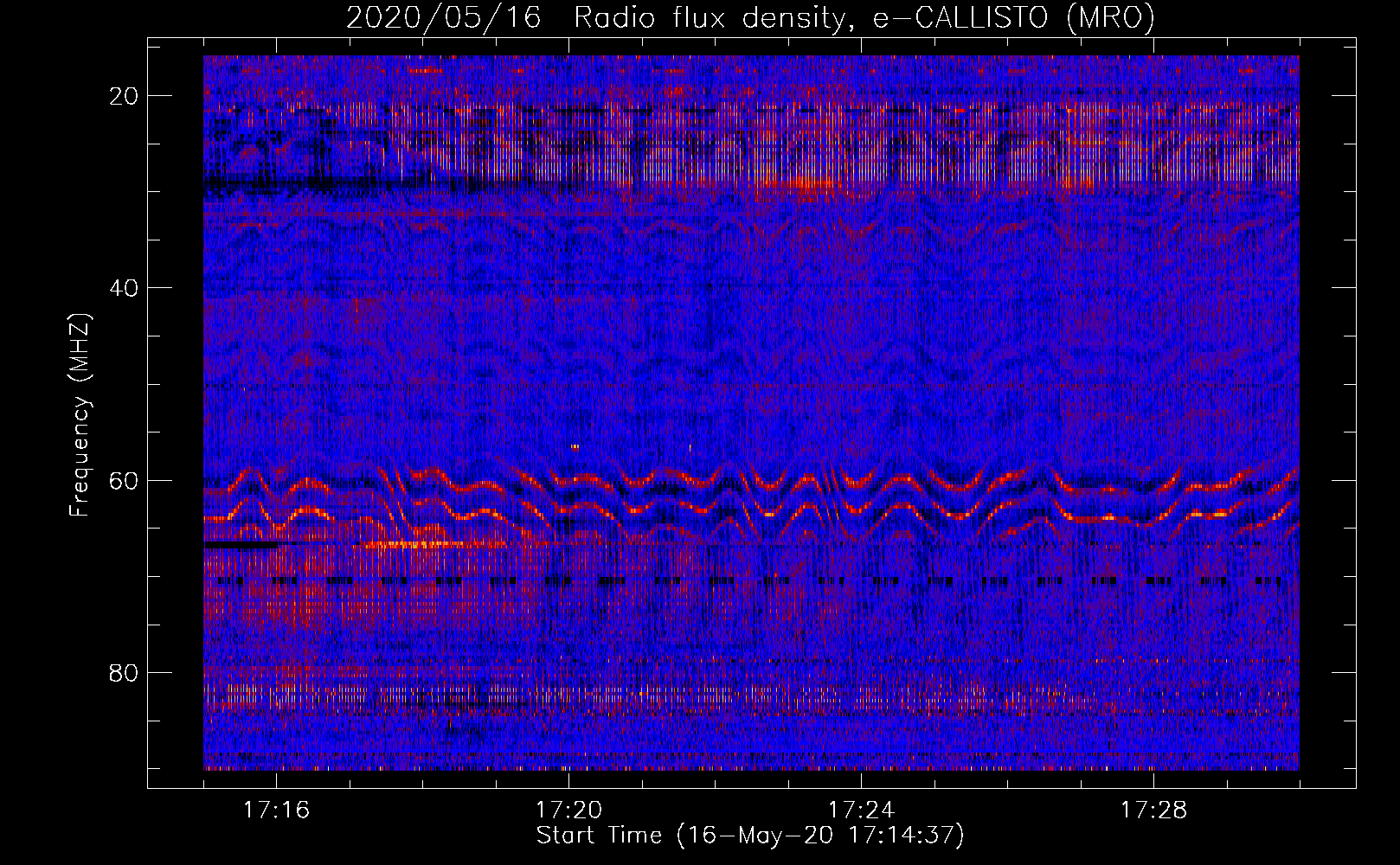Image resolution: width=1400 pixels, height=865 pixels.
Task: Select the '40' frequency axis label
Action: [125, 288]
